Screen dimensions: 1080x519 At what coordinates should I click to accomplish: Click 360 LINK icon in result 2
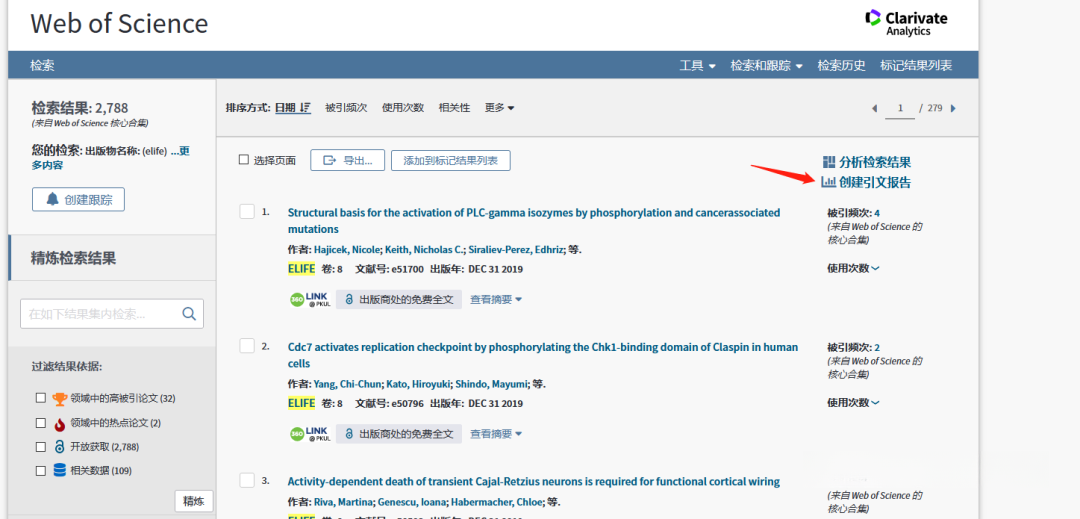click(309, 434)
